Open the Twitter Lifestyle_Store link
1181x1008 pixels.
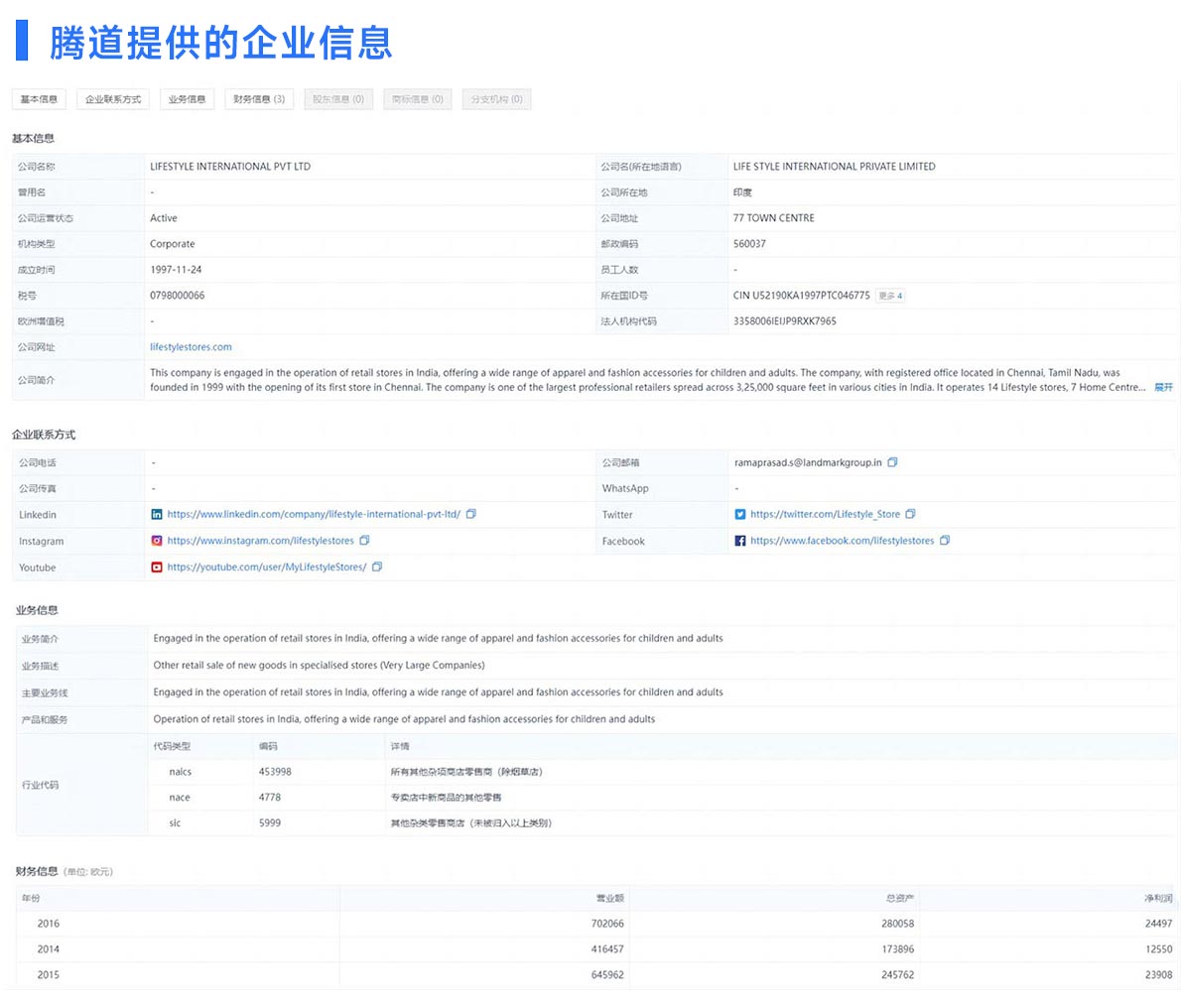click(825, 514)
